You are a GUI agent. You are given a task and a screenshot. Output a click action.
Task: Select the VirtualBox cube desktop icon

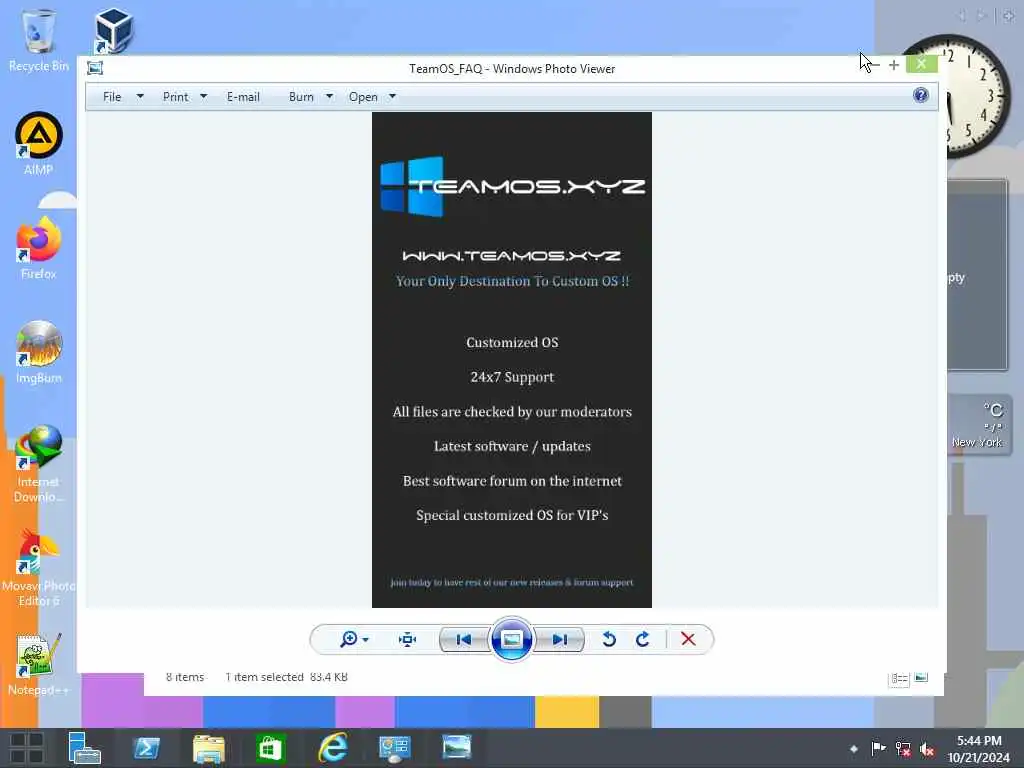click(x=113, y=30)
